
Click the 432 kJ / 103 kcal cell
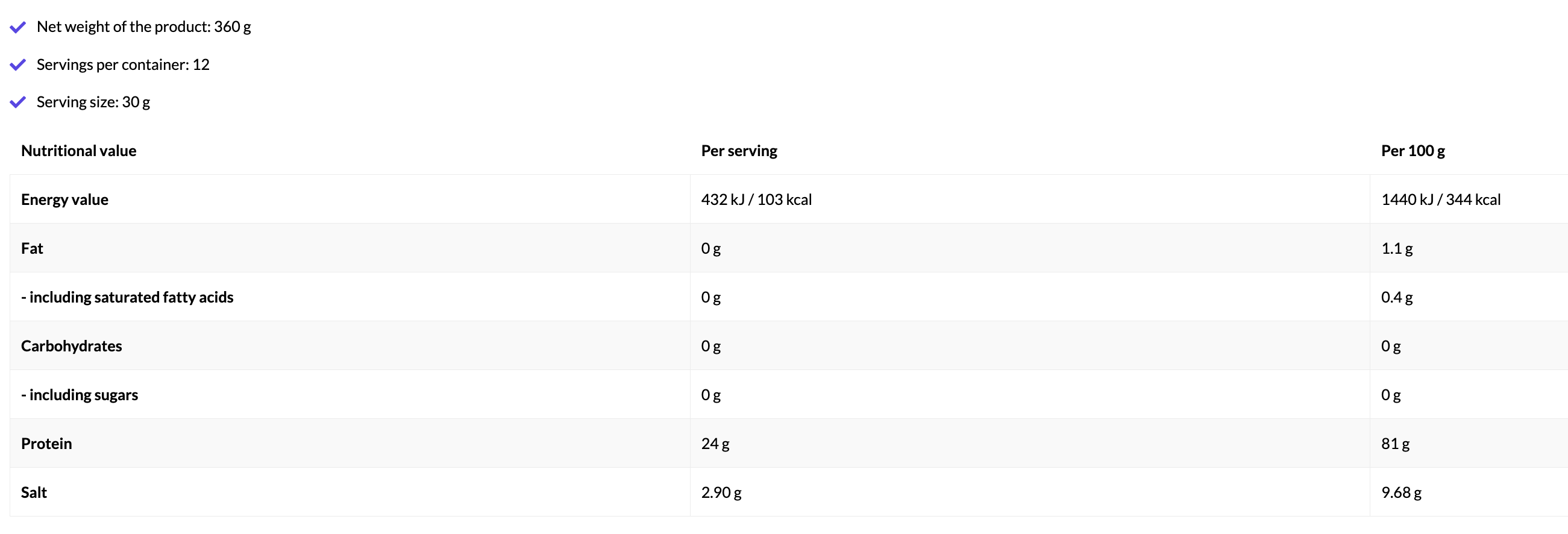756,199
